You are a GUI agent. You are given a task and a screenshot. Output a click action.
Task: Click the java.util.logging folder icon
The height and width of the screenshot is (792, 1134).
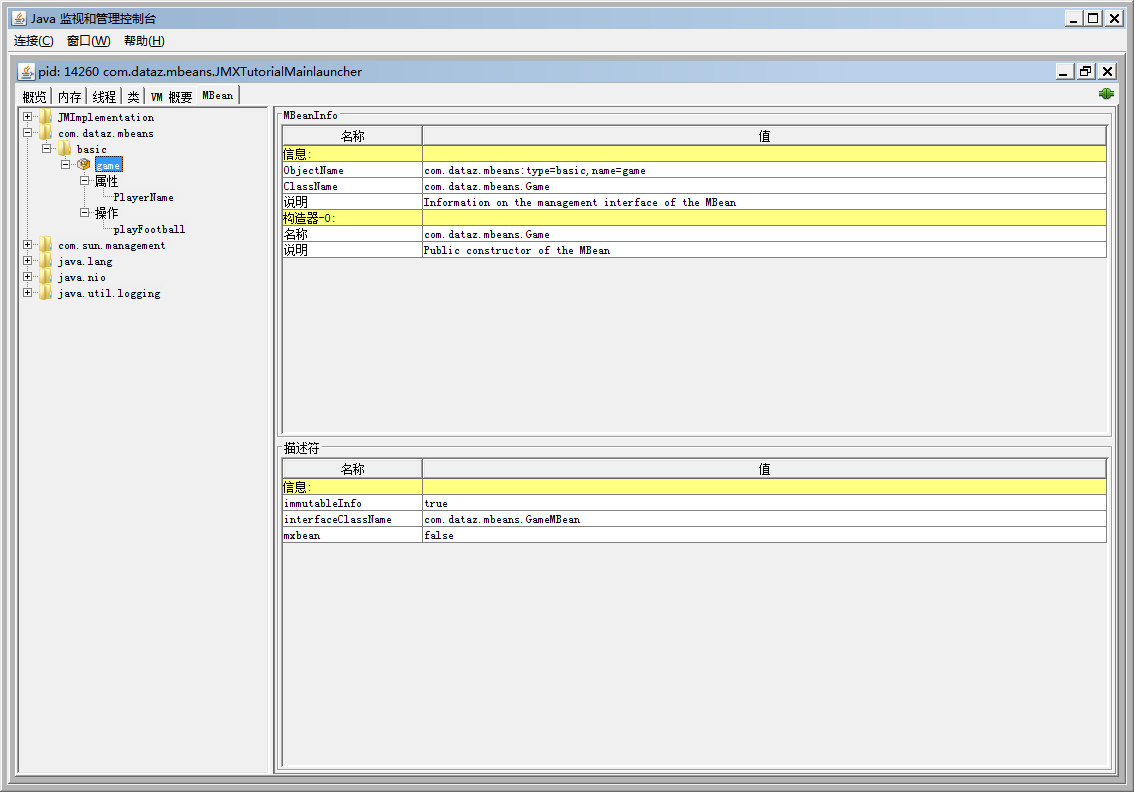44,293
